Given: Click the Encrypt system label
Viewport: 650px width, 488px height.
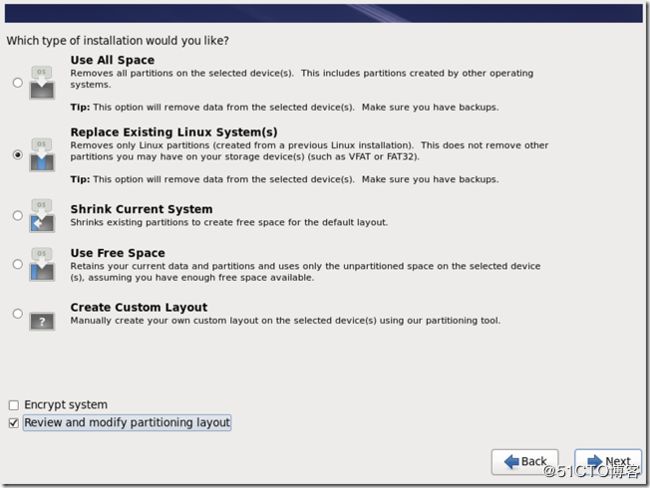Looking at the screenshot, I should (x=66, y=405).
